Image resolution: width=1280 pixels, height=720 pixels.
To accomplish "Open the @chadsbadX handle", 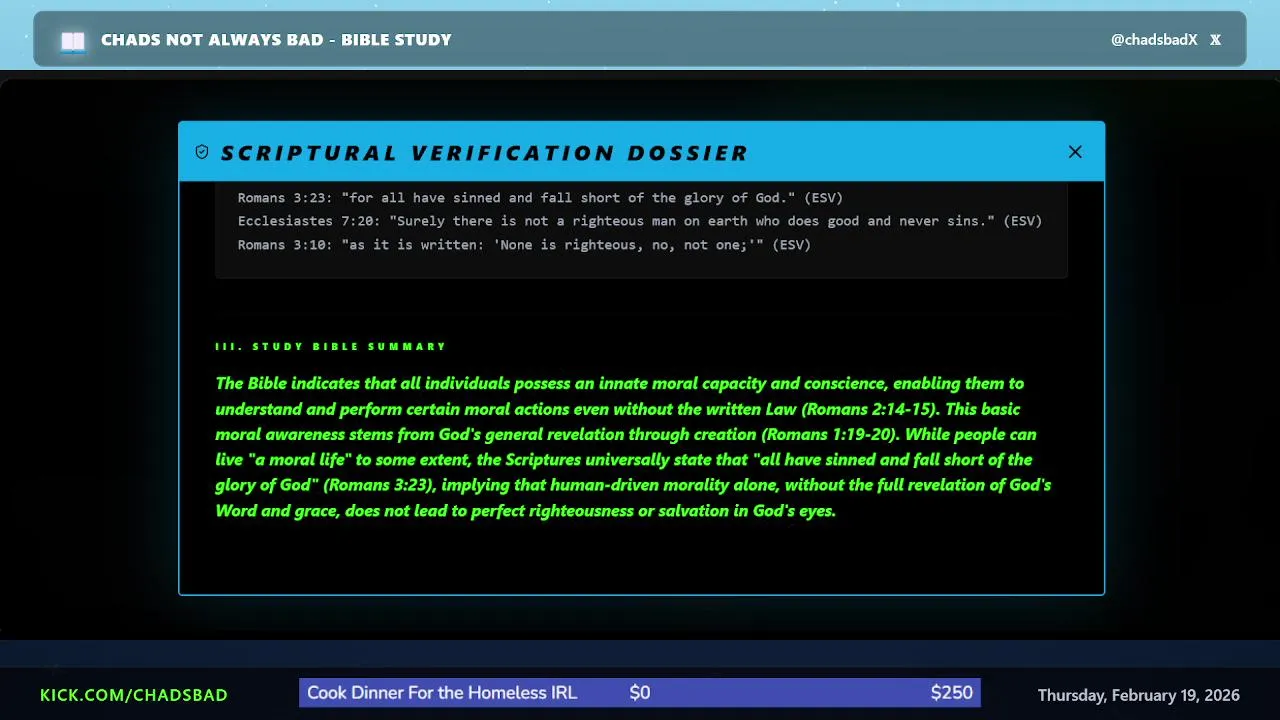I will [x=1154, y=40].
